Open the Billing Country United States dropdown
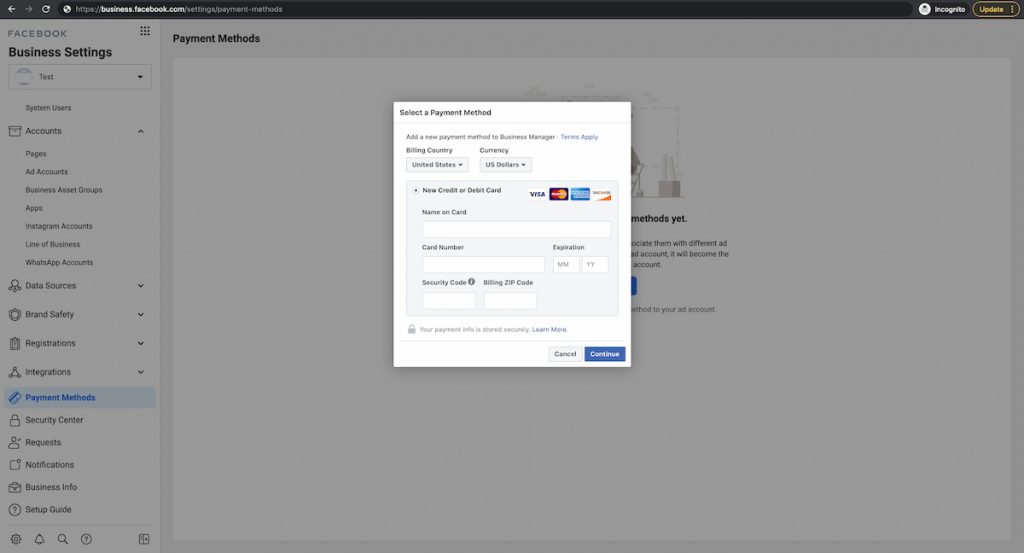The image size is (1024, 553). click(437, 165)
